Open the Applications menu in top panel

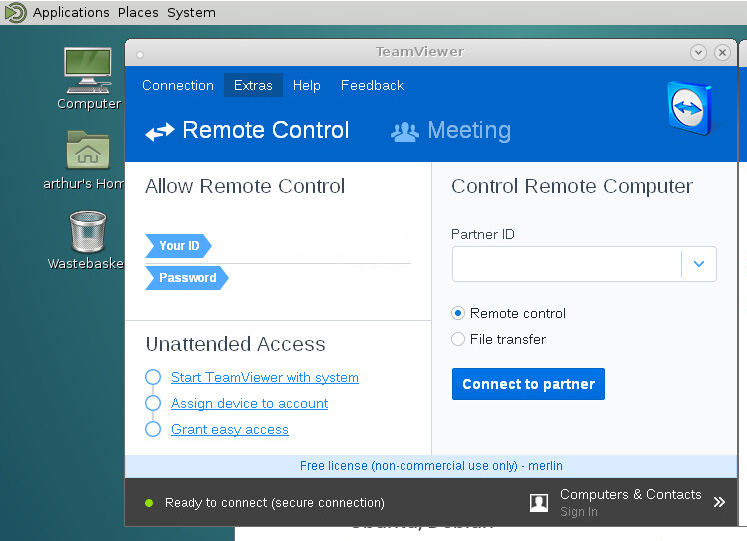[71, 12]
